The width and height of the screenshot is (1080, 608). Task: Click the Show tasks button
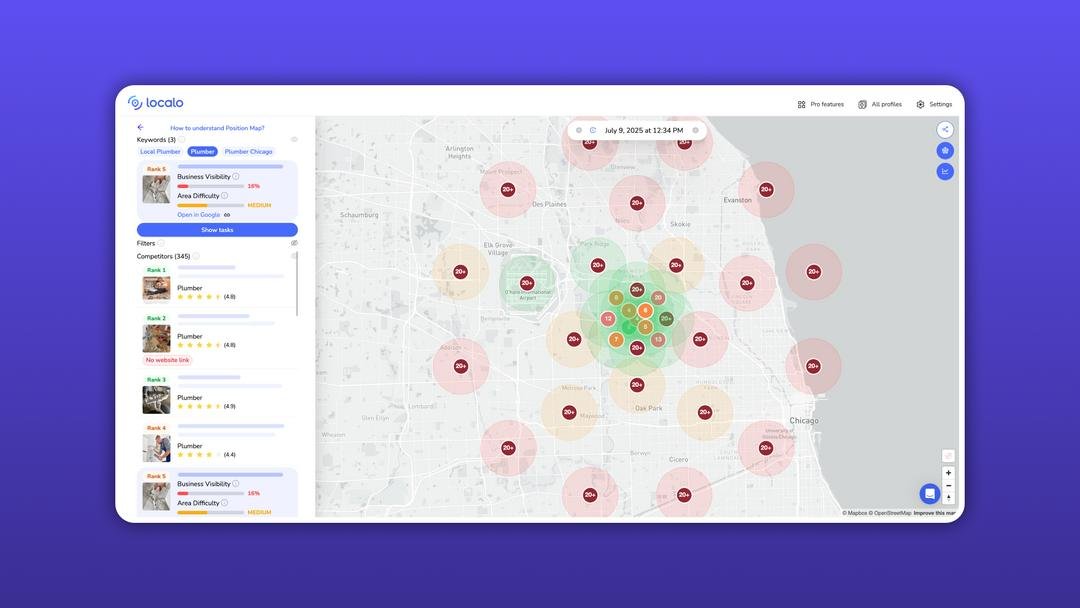pyautogui.click(x=217, y=230)
